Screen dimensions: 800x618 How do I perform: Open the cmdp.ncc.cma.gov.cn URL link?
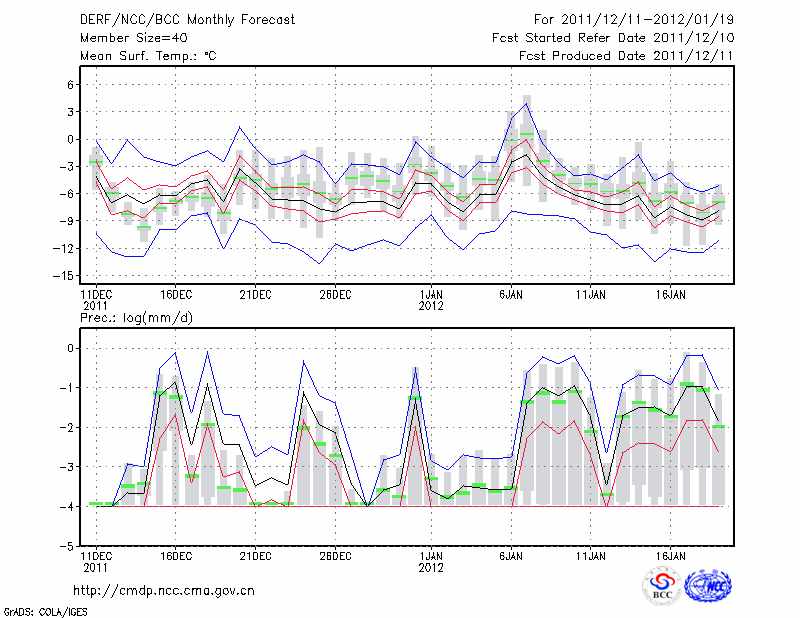164,591
